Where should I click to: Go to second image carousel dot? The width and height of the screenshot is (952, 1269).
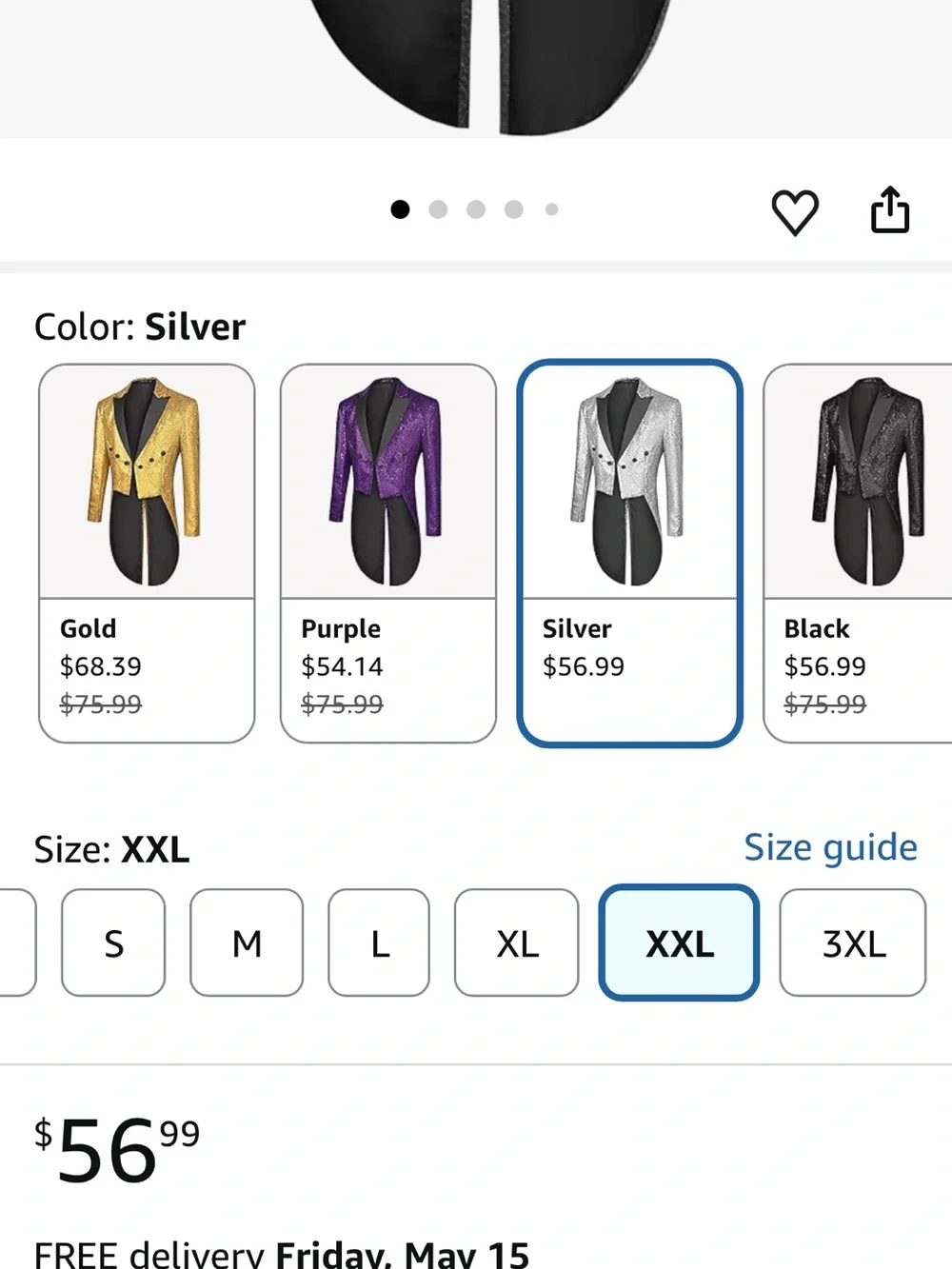[x=438, y=209]
